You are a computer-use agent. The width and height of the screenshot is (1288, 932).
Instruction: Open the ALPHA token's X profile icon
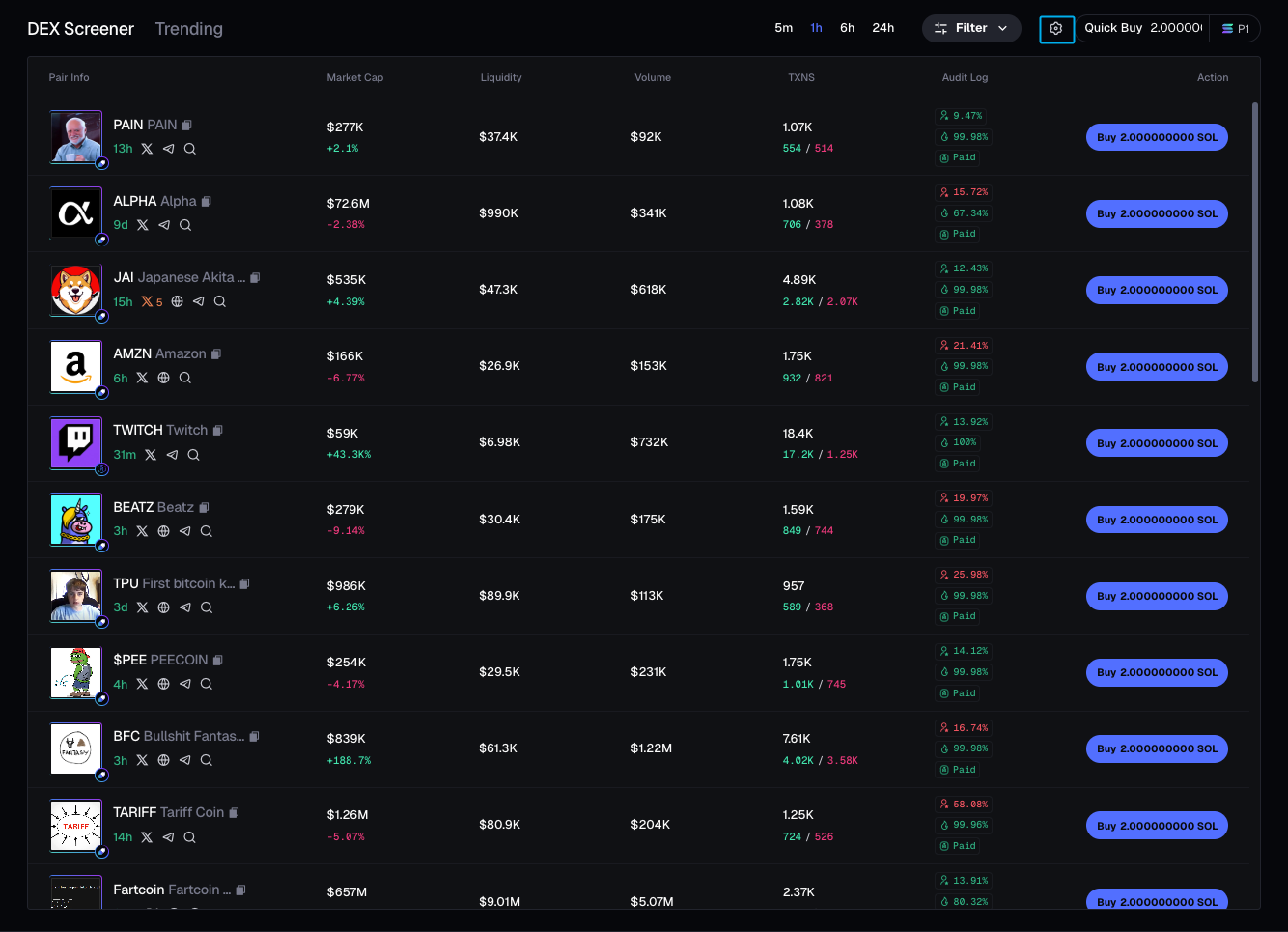point(143,225)
